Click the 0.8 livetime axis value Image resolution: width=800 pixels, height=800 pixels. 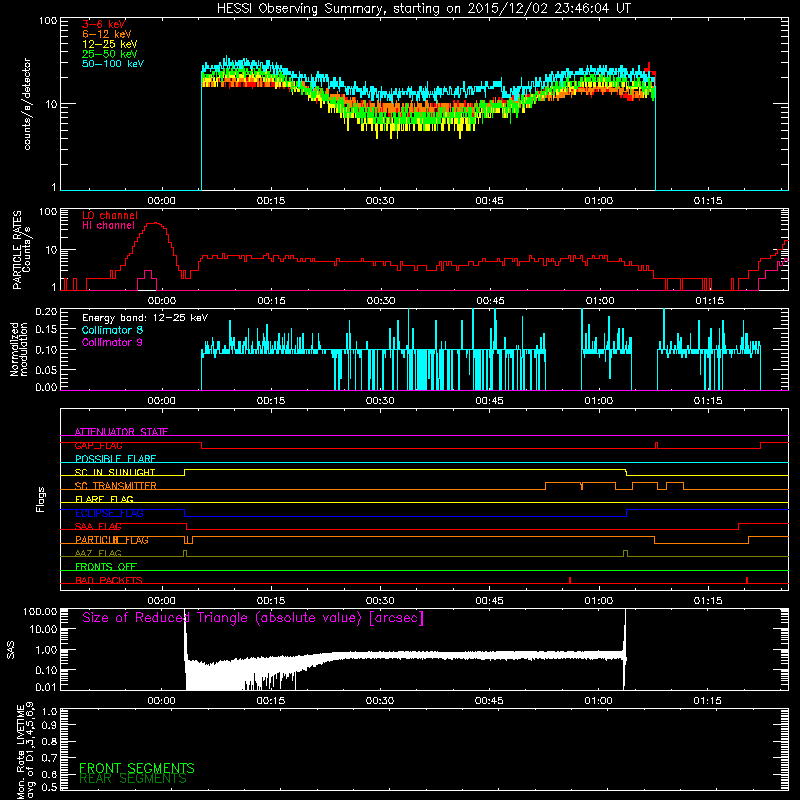coord(49,741)
